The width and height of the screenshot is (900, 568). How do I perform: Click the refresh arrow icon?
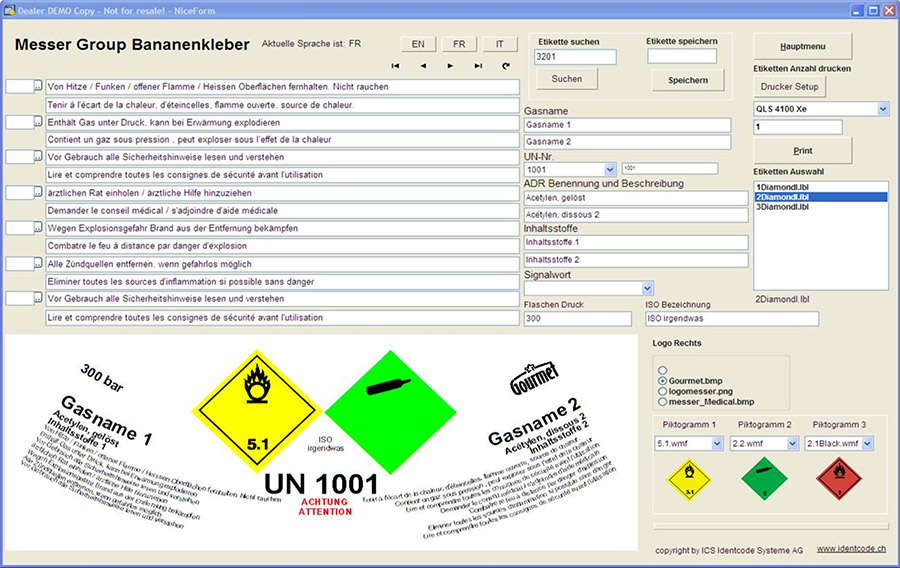[506, 66]
